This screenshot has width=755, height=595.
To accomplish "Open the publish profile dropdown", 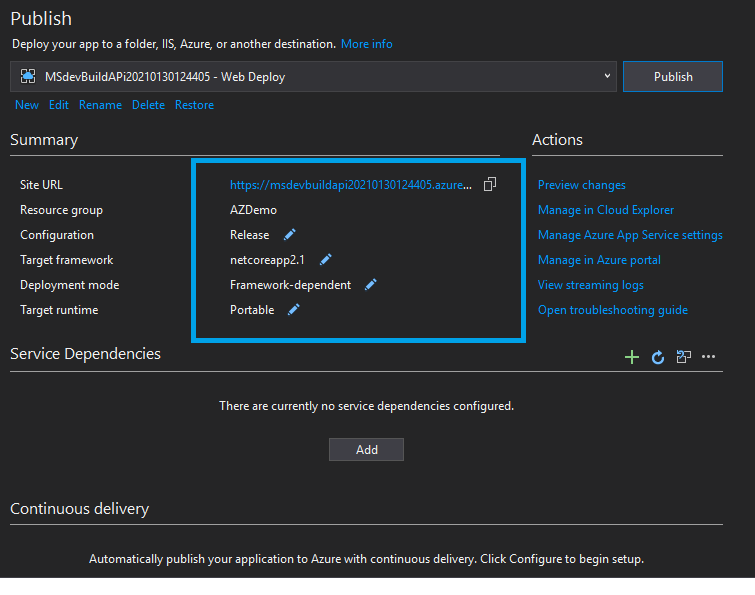I will [313, 77].
